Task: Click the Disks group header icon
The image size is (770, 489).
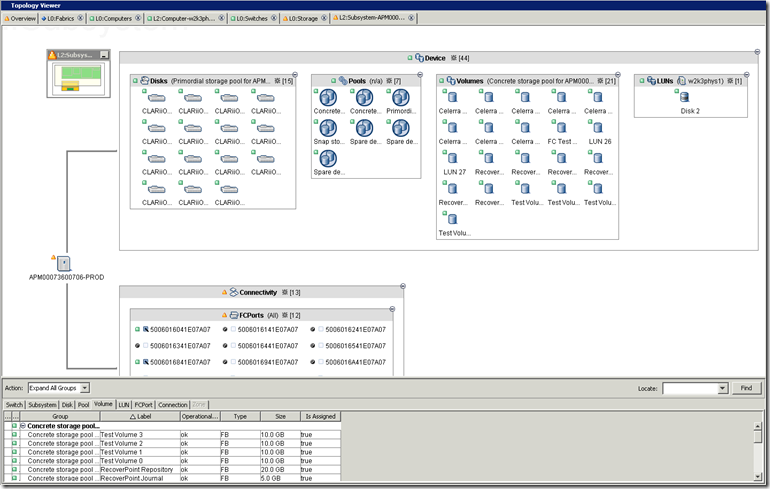Action: [x=144, y=81]
